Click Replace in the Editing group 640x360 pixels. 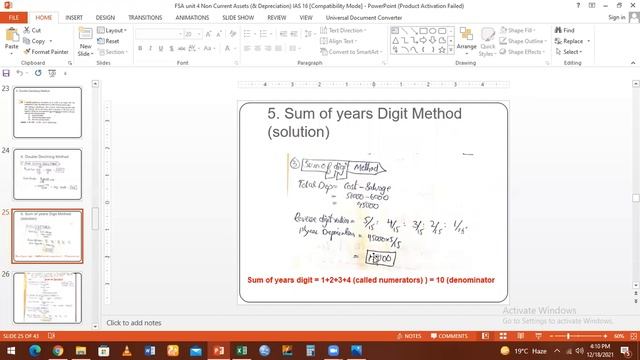click(x=572, y=41)
